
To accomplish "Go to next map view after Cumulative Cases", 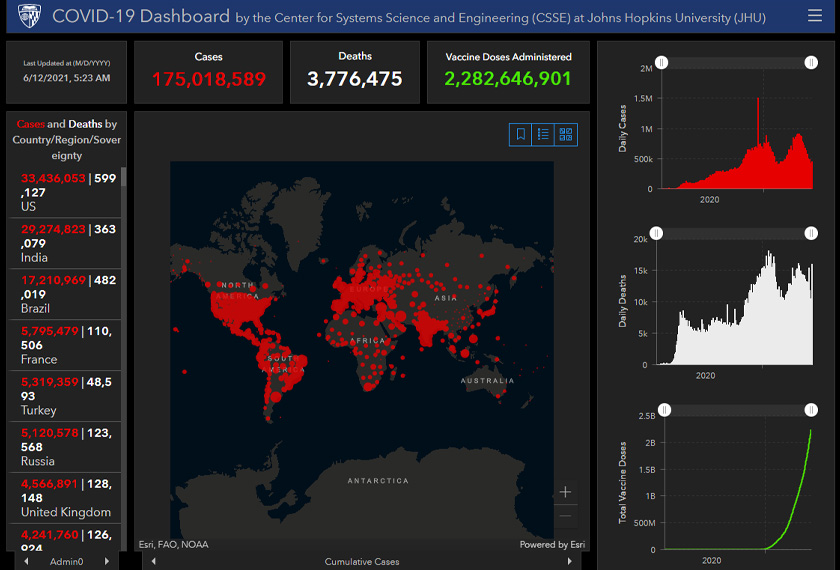I will (569, 562).
